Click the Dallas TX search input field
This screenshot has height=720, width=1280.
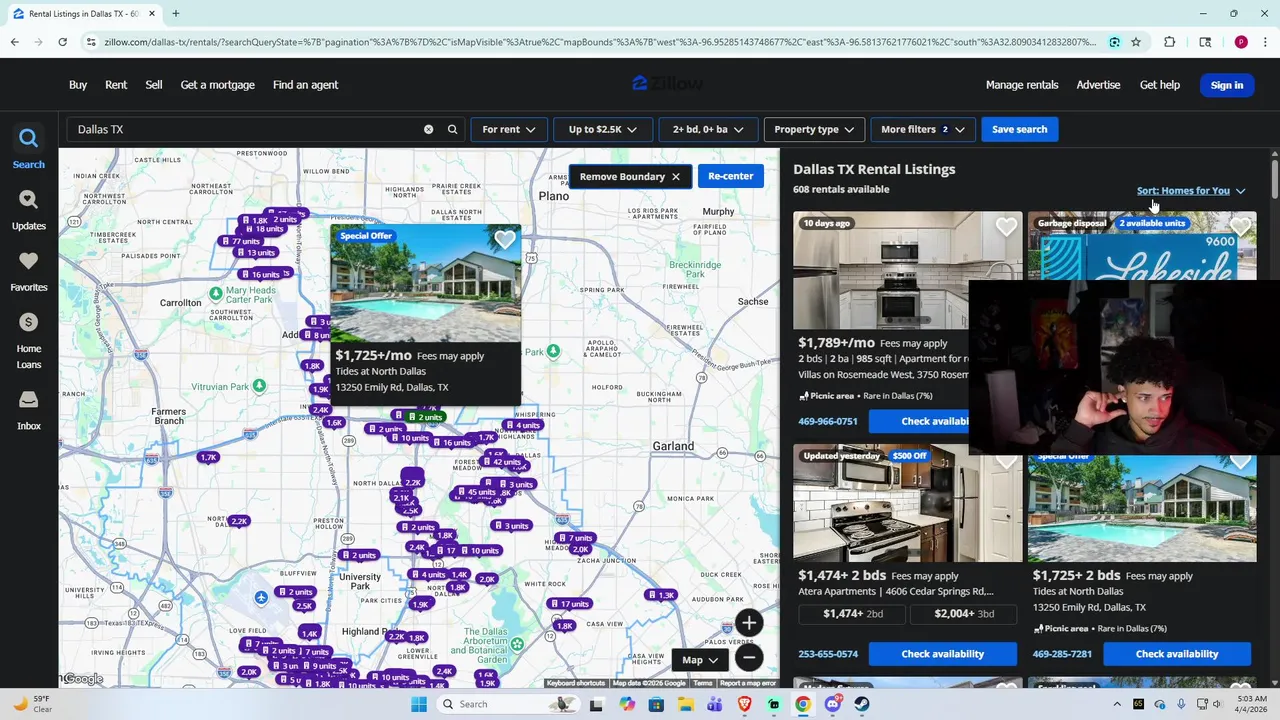click(x=245, y=129)
